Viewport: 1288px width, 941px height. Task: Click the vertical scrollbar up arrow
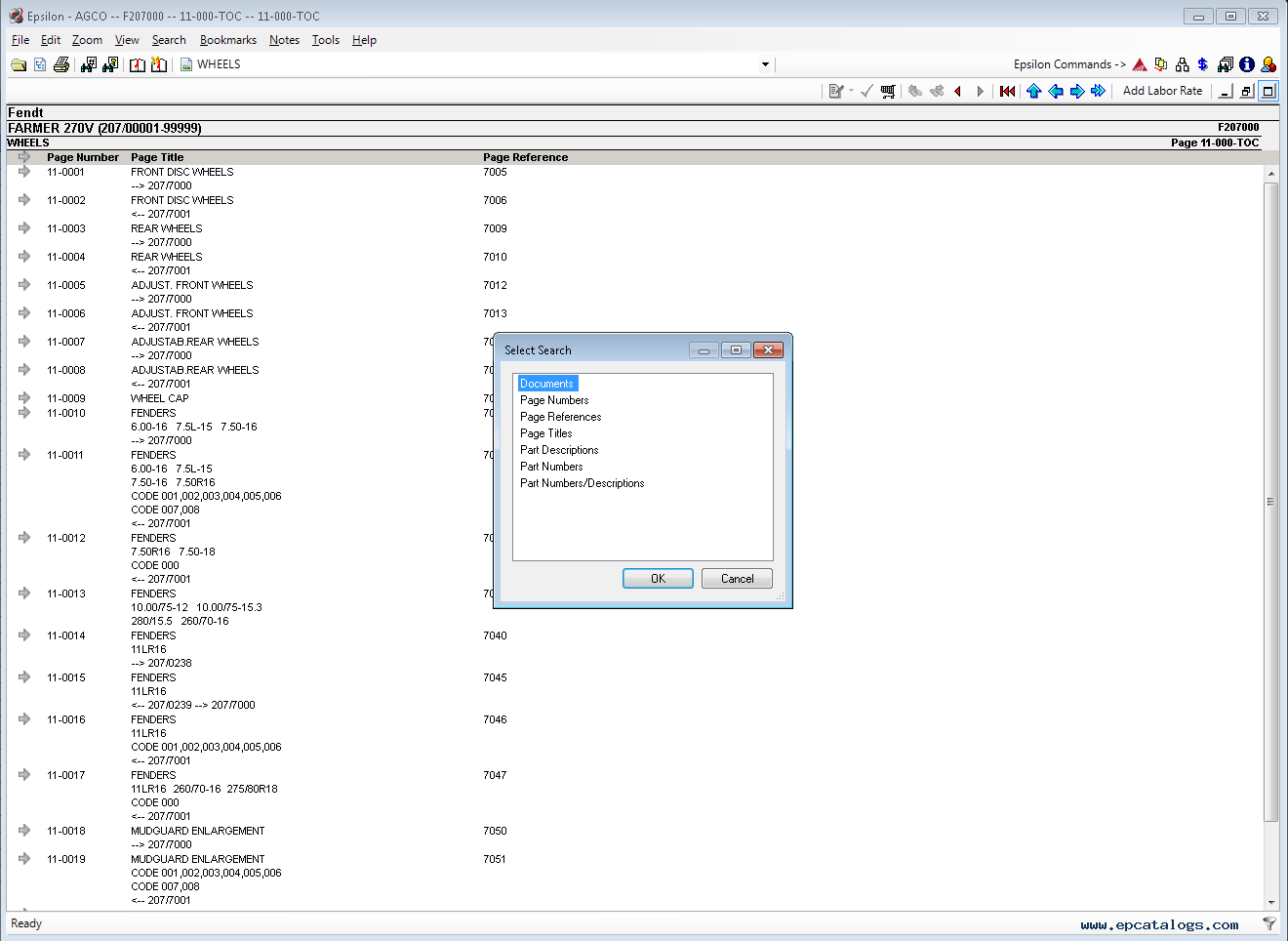pos(1270,173)
